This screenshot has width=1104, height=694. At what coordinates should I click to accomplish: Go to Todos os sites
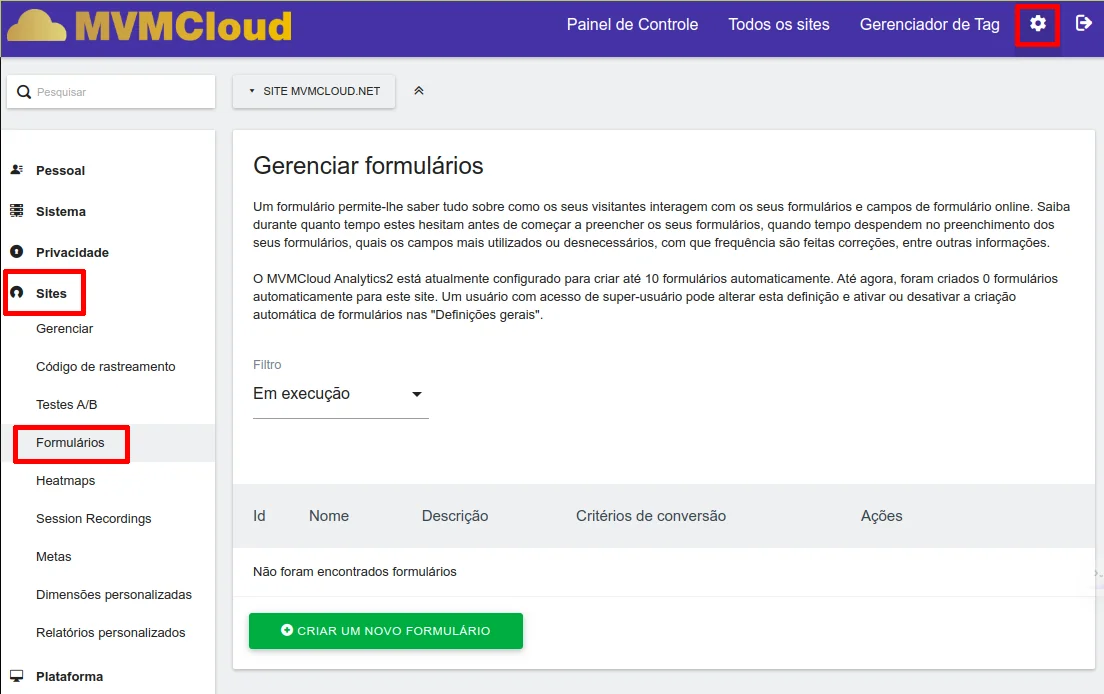778,25
